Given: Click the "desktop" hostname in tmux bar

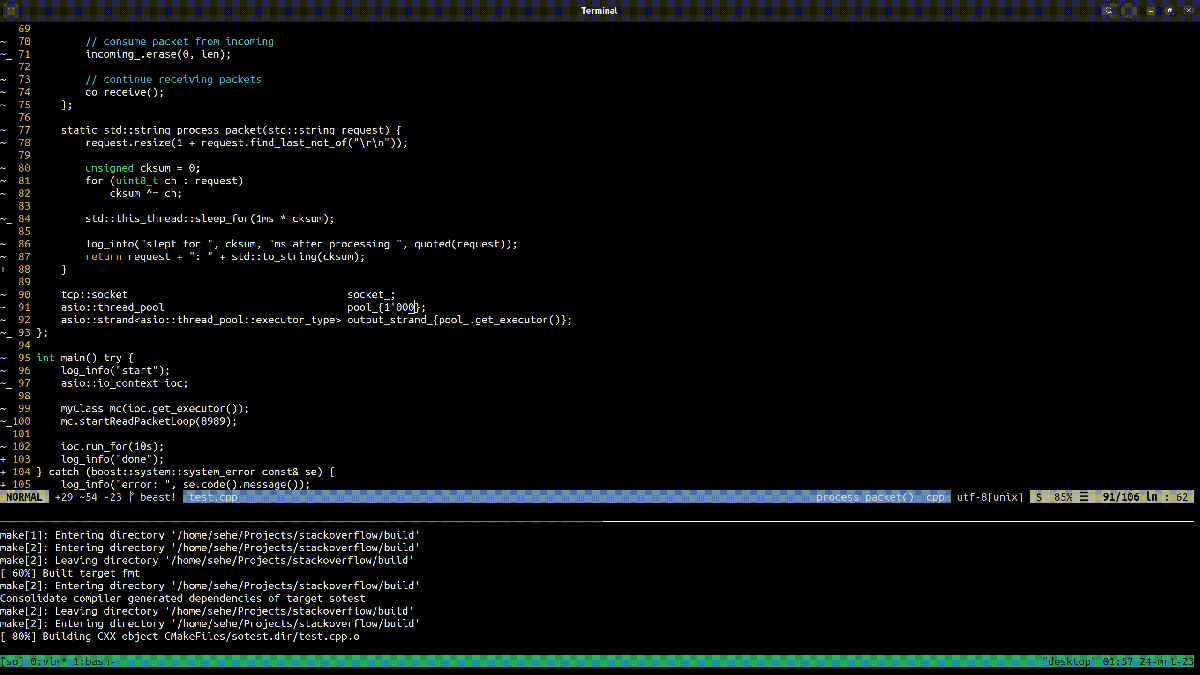Looking at the screenshot, I should [x=1069, y=661].
